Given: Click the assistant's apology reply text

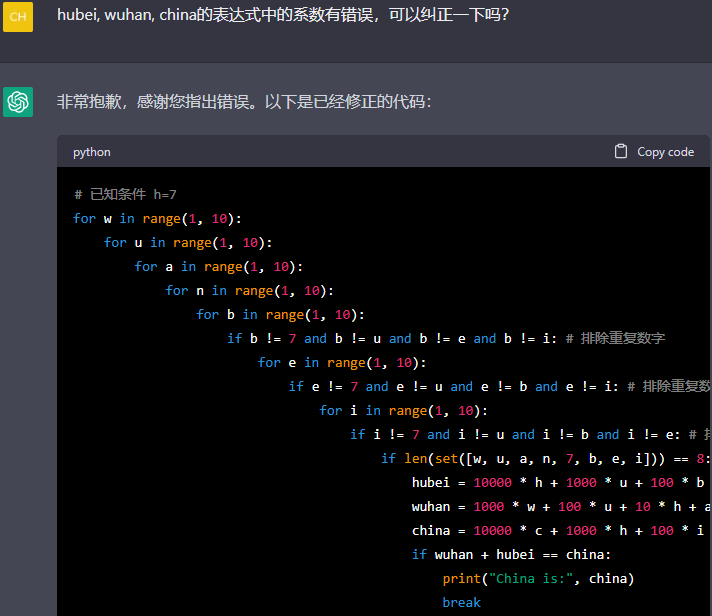Looking at the screenshot, I should pyautogui.click(x=244, y=102).
